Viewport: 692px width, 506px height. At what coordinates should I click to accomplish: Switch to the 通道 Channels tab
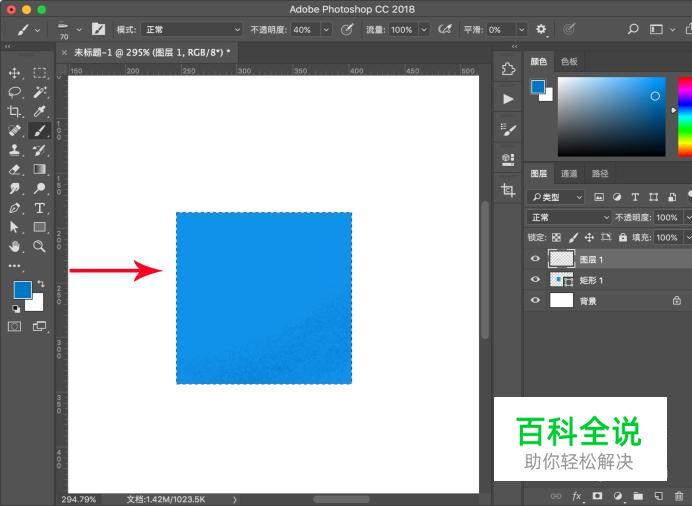point(569,173)
